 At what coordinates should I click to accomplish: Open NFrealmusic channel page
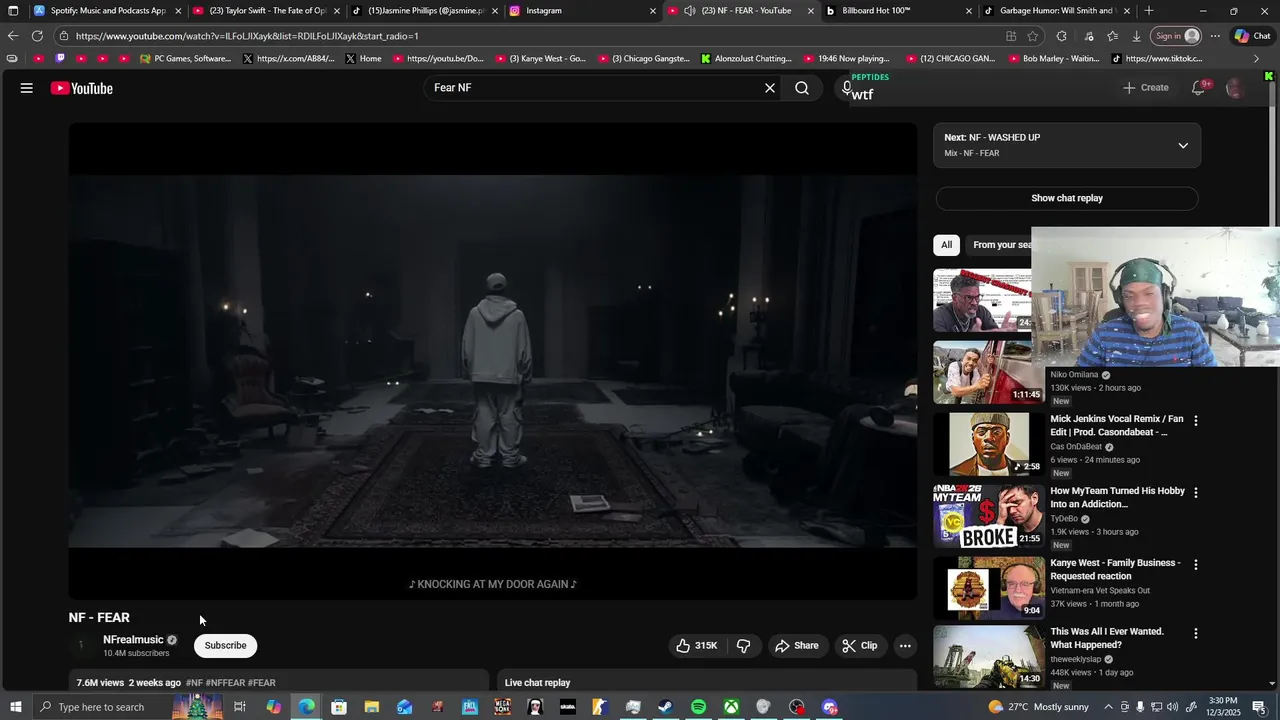(133, 640)
